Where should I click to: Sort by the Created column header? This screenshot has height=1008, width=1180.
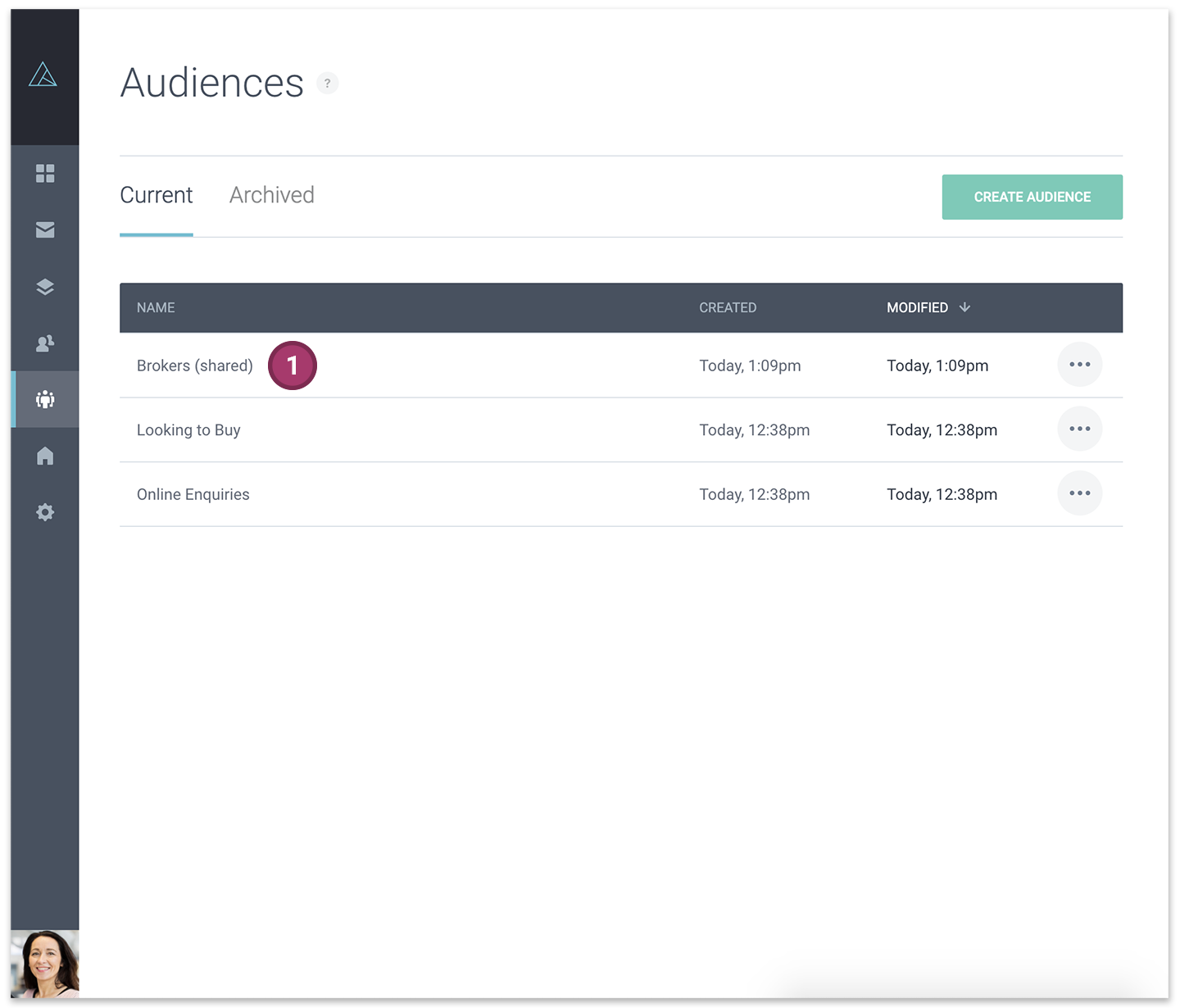(x=728, y=307)
